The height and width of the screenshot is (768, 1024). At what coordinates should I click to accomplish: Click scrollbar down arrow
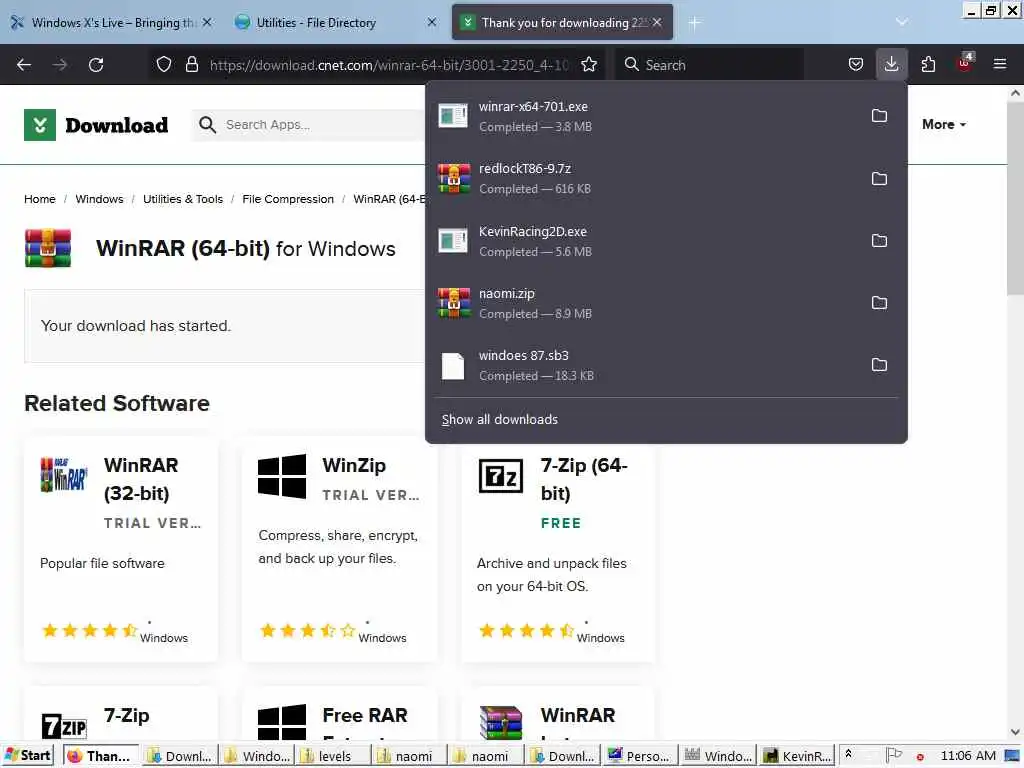(1015, 732)
